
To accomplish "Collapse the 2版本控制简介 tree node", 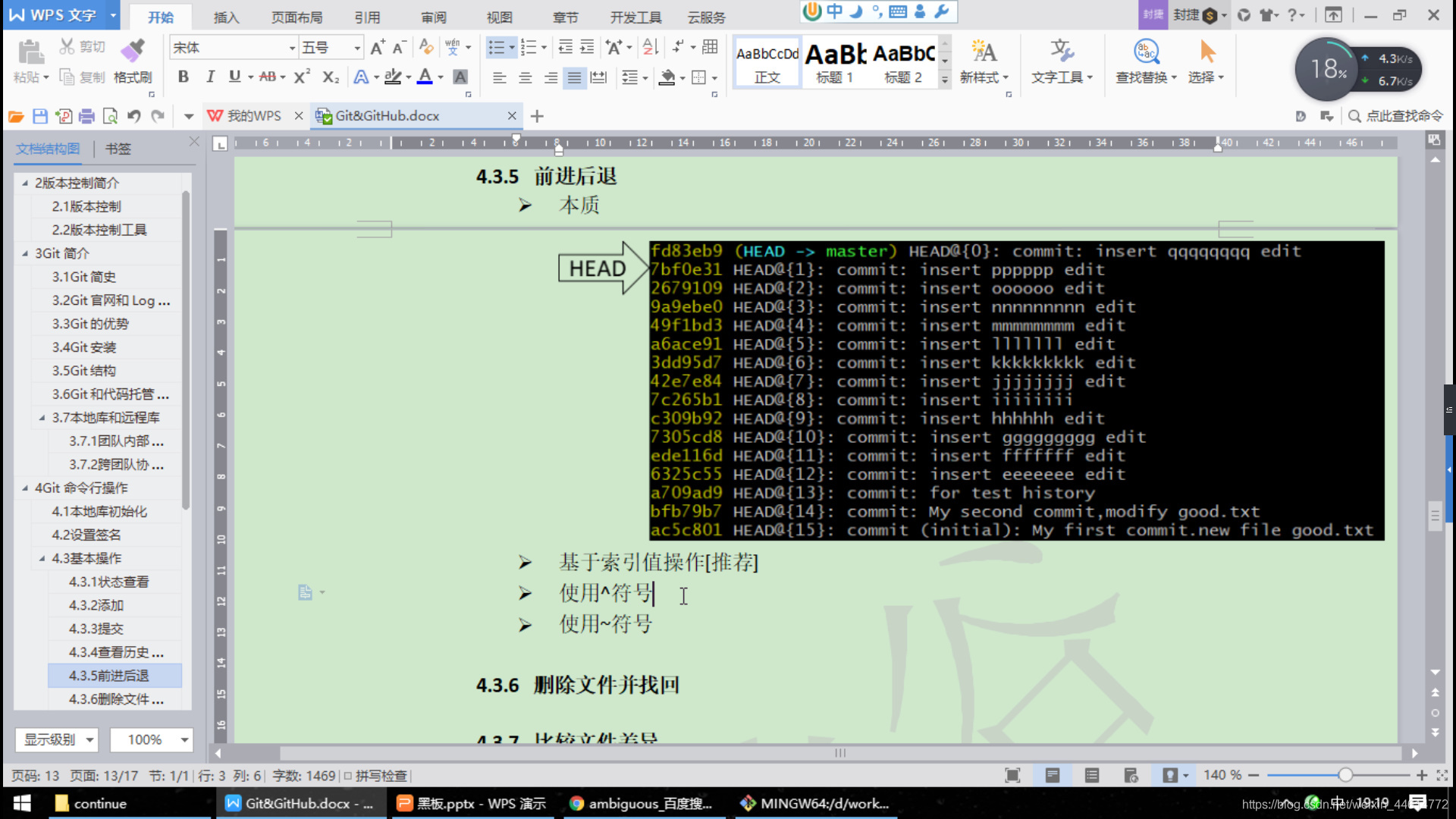I will coord(25,183).
